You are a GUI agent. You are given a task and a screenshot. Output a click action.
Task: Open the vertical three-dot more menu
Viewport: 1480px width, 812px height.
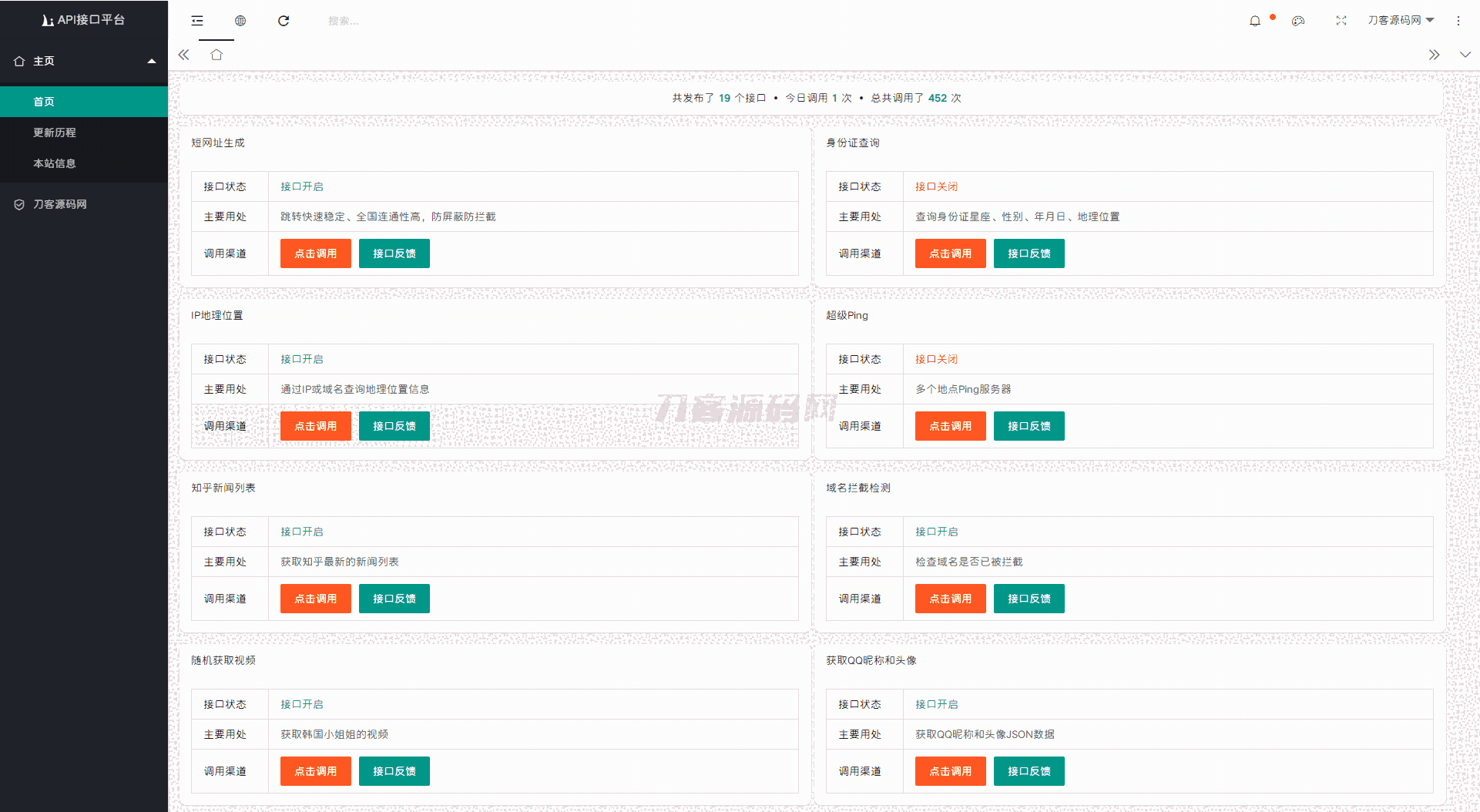(1458, 21)
